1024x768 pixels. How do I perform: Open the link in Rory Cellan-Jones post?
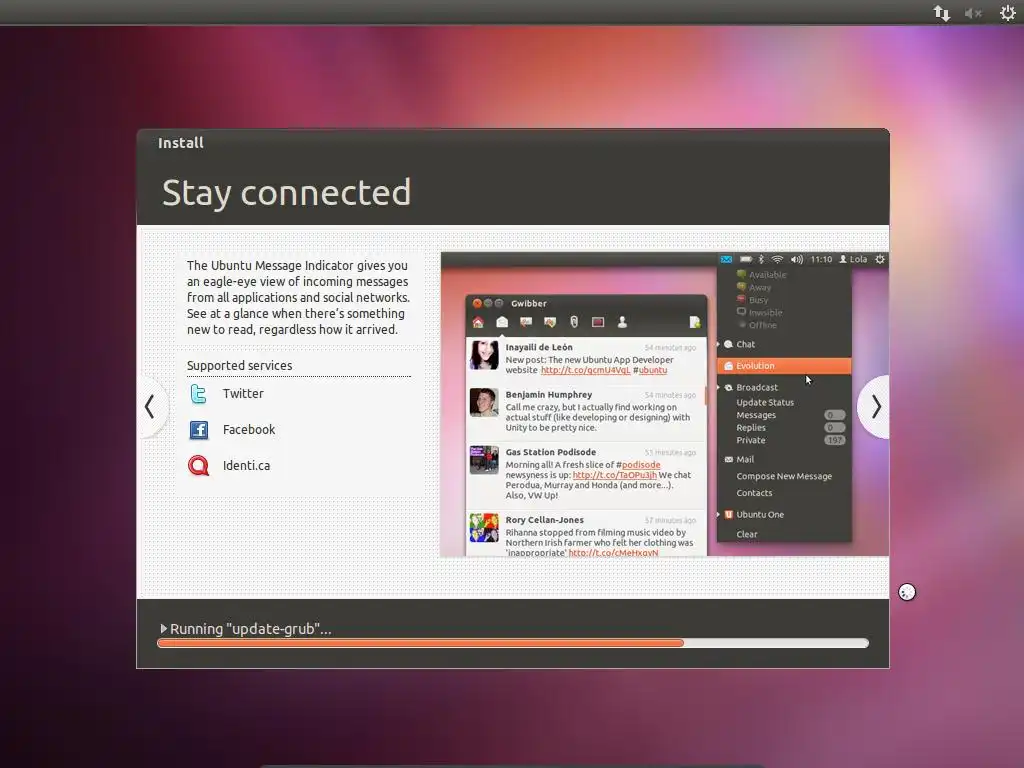613,552
